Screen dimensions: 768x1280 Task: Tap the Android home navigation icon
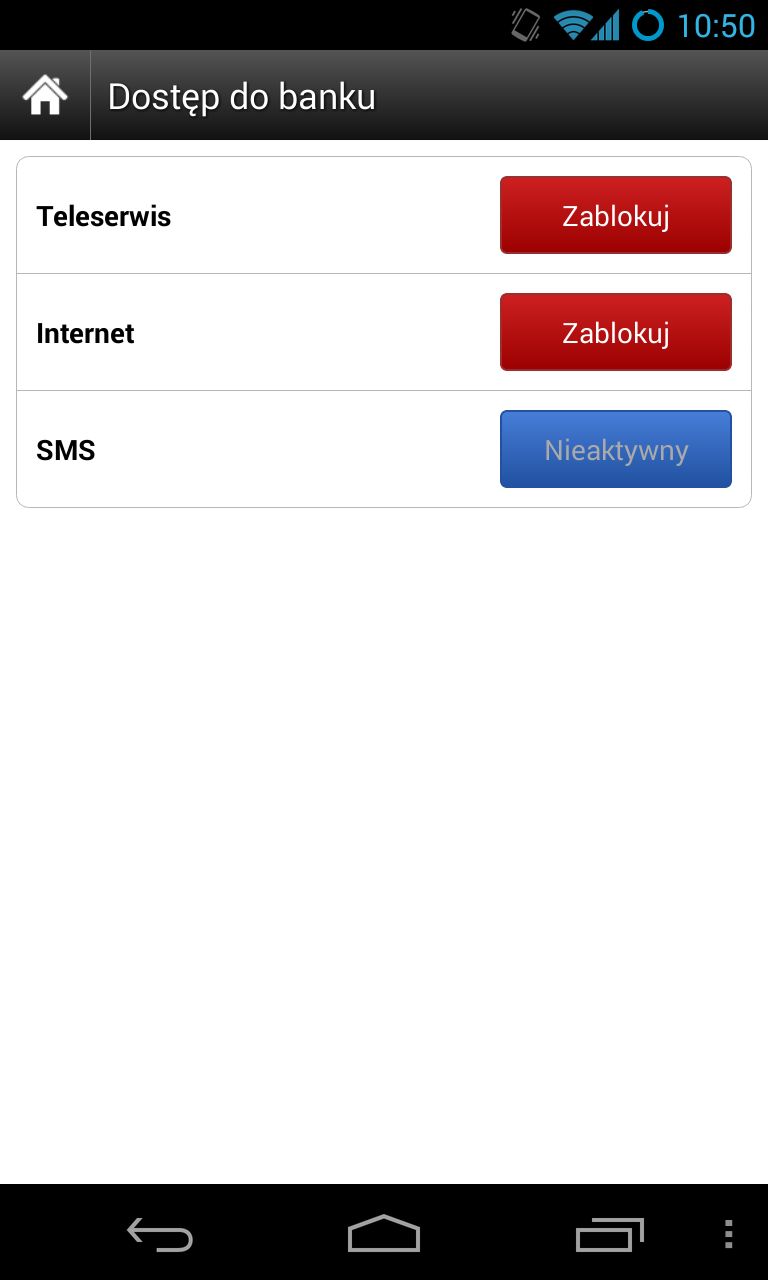coord(384,1234)
